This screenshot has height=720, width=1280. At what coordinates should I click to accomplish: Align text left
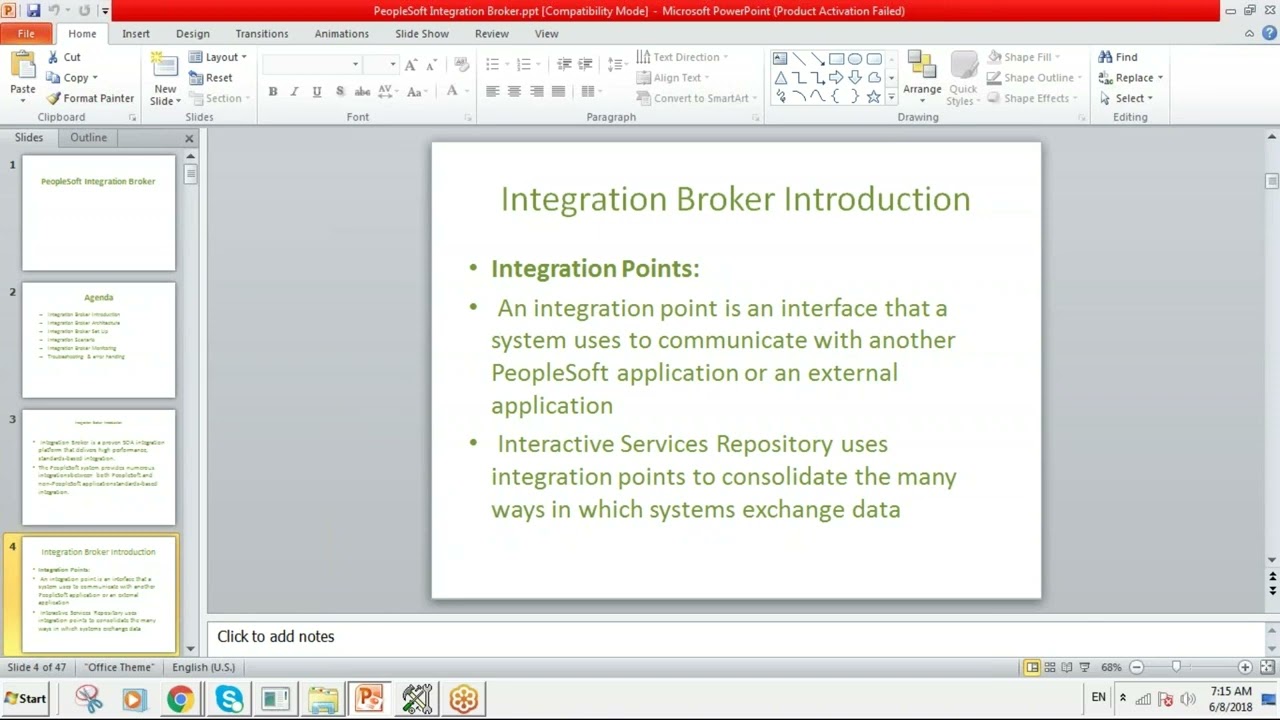pyautogui.click(x=492, y=91)
